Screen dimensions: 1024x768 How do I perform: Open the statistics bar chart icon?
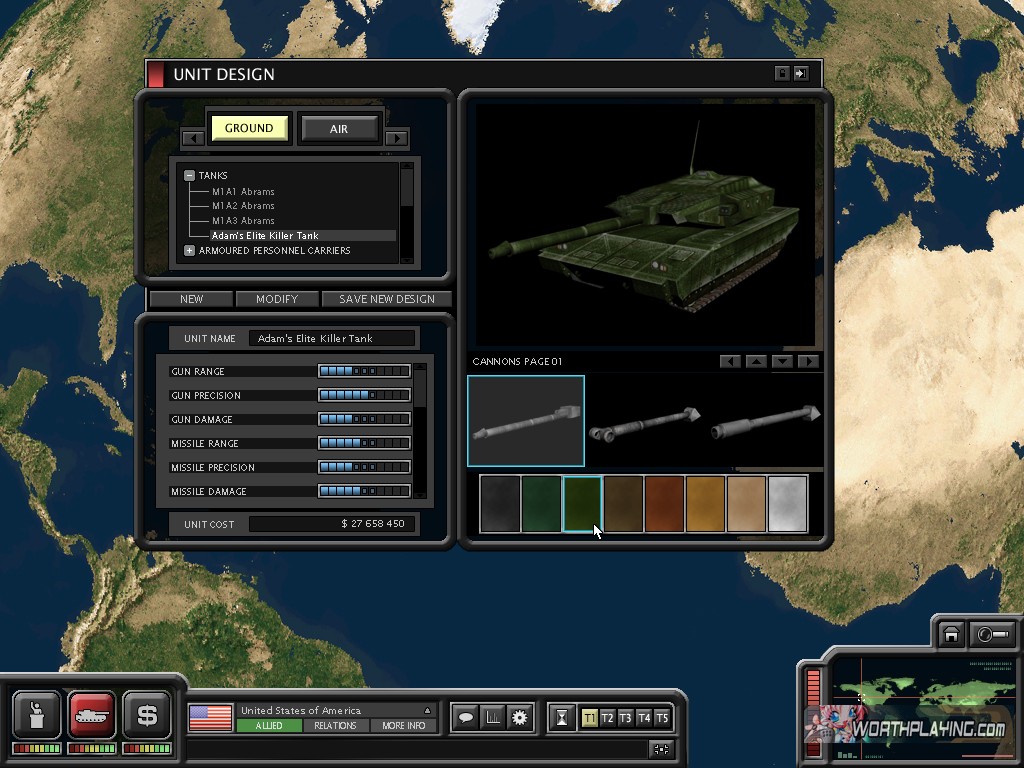[x=492, y=717]
